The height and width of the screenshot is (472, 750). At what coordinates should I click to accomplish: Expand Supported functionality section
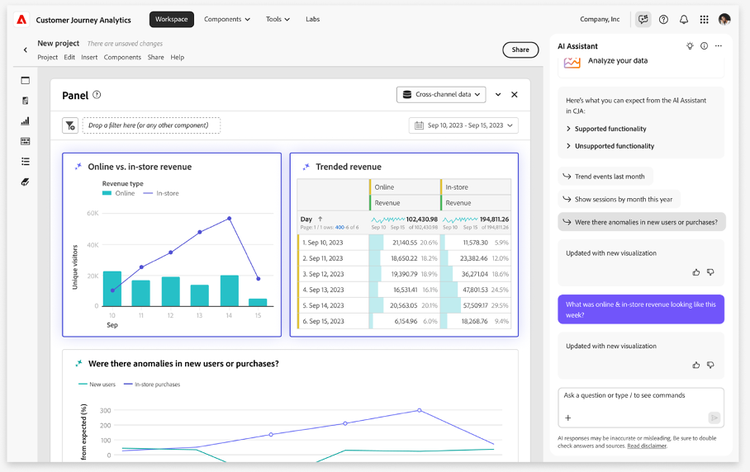609,128
